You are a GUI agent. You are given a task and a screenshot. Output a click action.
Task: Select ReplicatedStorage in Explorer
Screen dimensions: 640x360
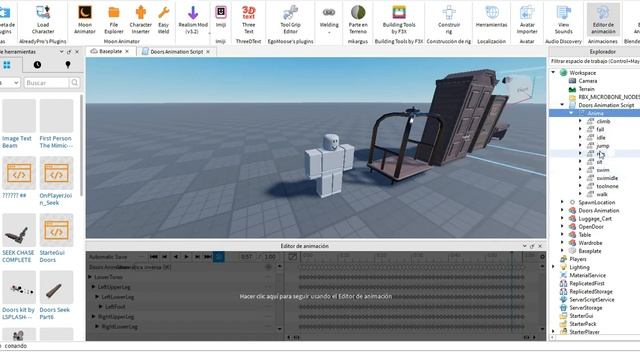point(591,291)
